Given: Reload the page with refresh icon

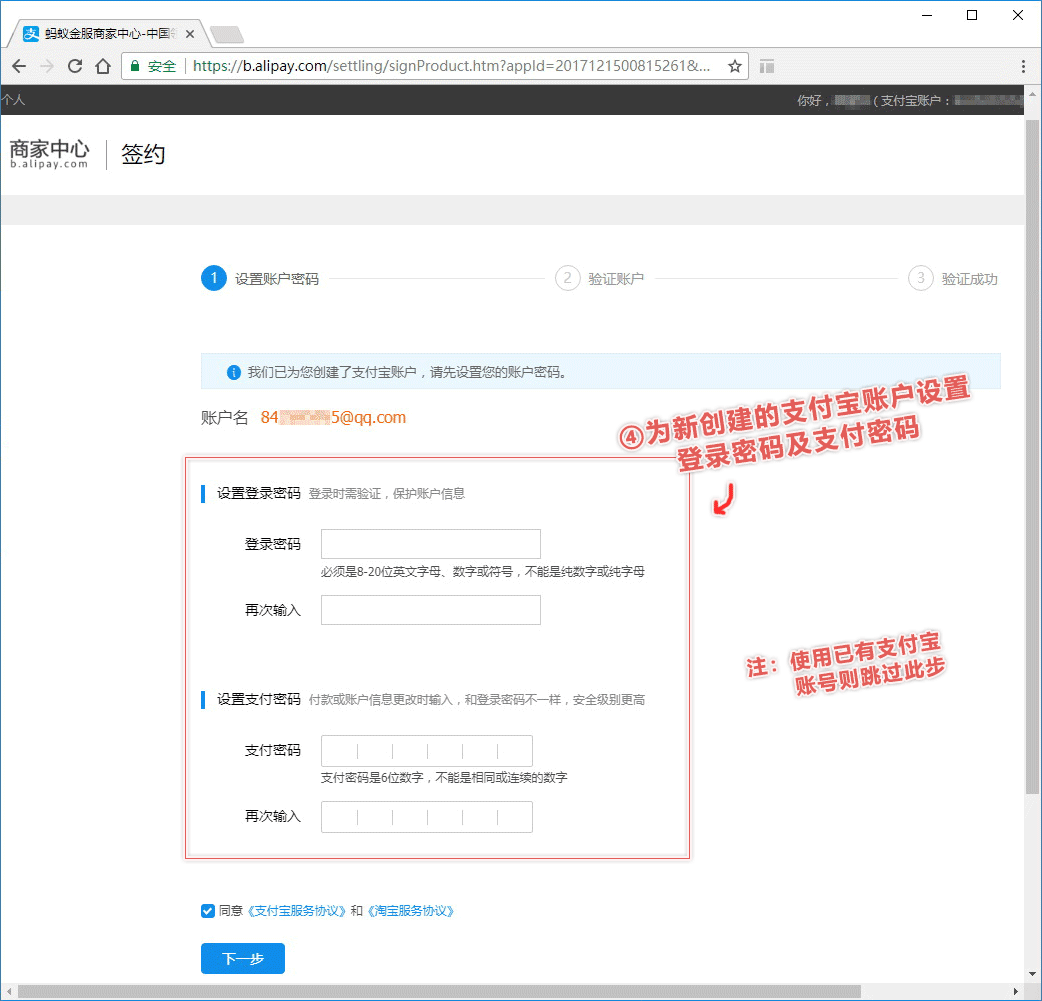Looking at the screenshot, I should click(75, 66).
